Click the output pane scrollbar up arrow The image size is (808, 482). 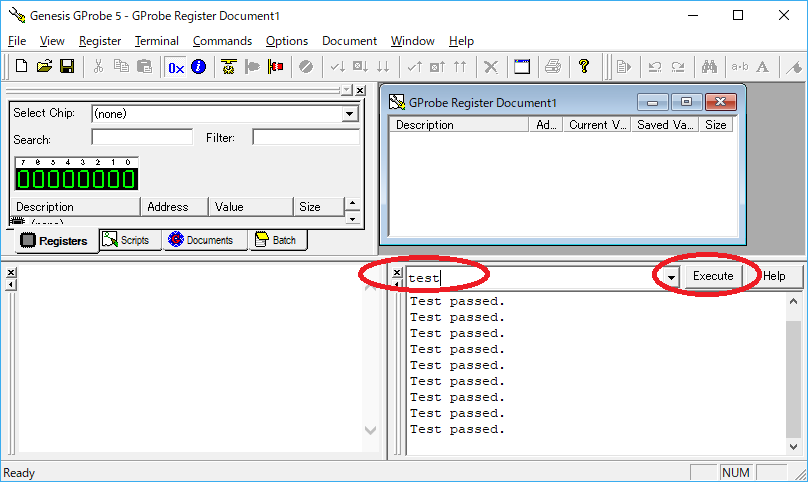[x=794, y=301]
